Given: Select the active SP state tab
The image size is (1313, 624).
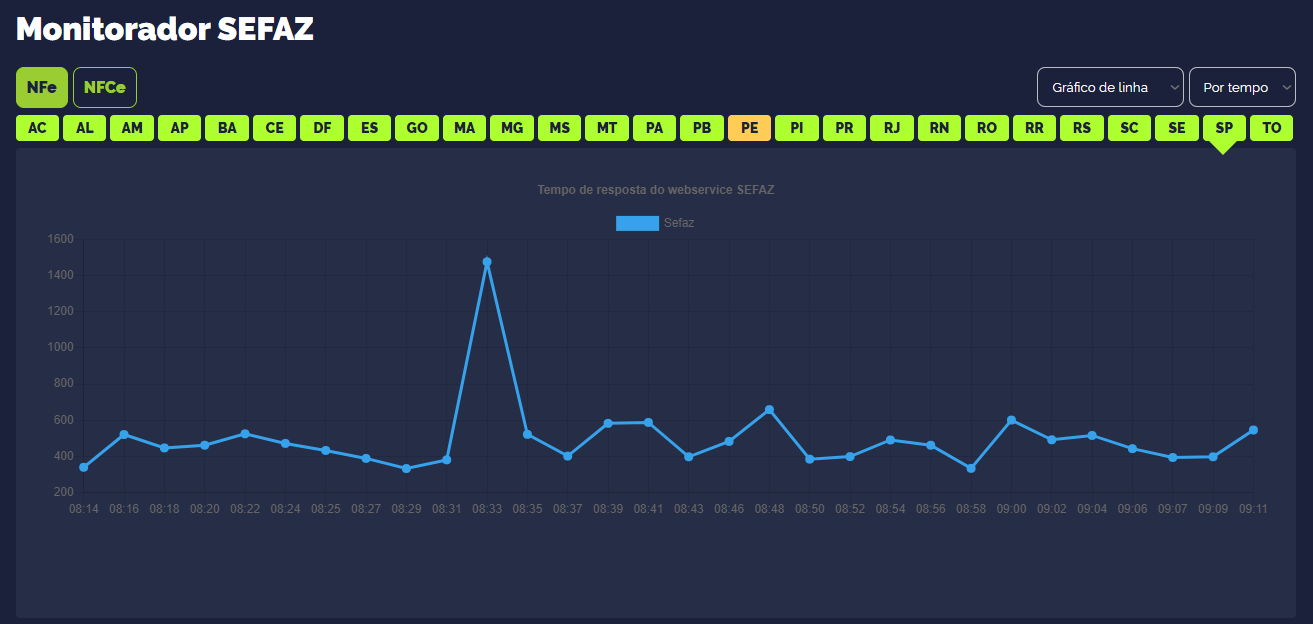Looking at the screenshot, I should 1225,128.
